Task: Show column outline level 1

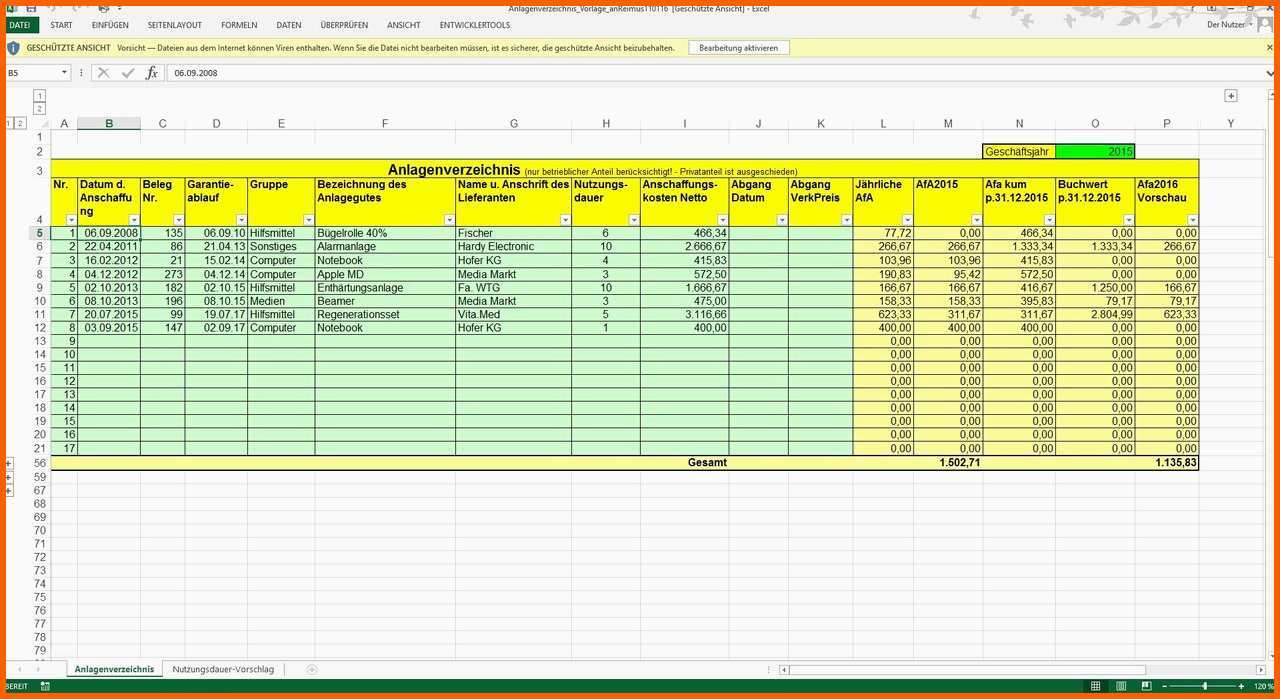Action: pyautogui.click(x=39, y=96)
